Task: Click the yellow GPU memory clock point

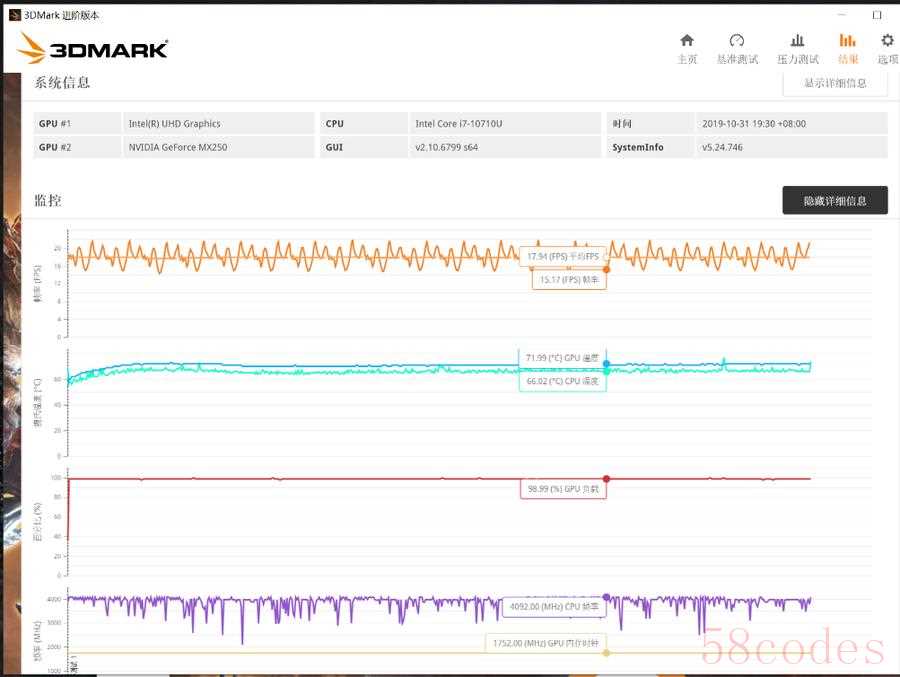Action: pyautogui.click(x=606, y=653)
